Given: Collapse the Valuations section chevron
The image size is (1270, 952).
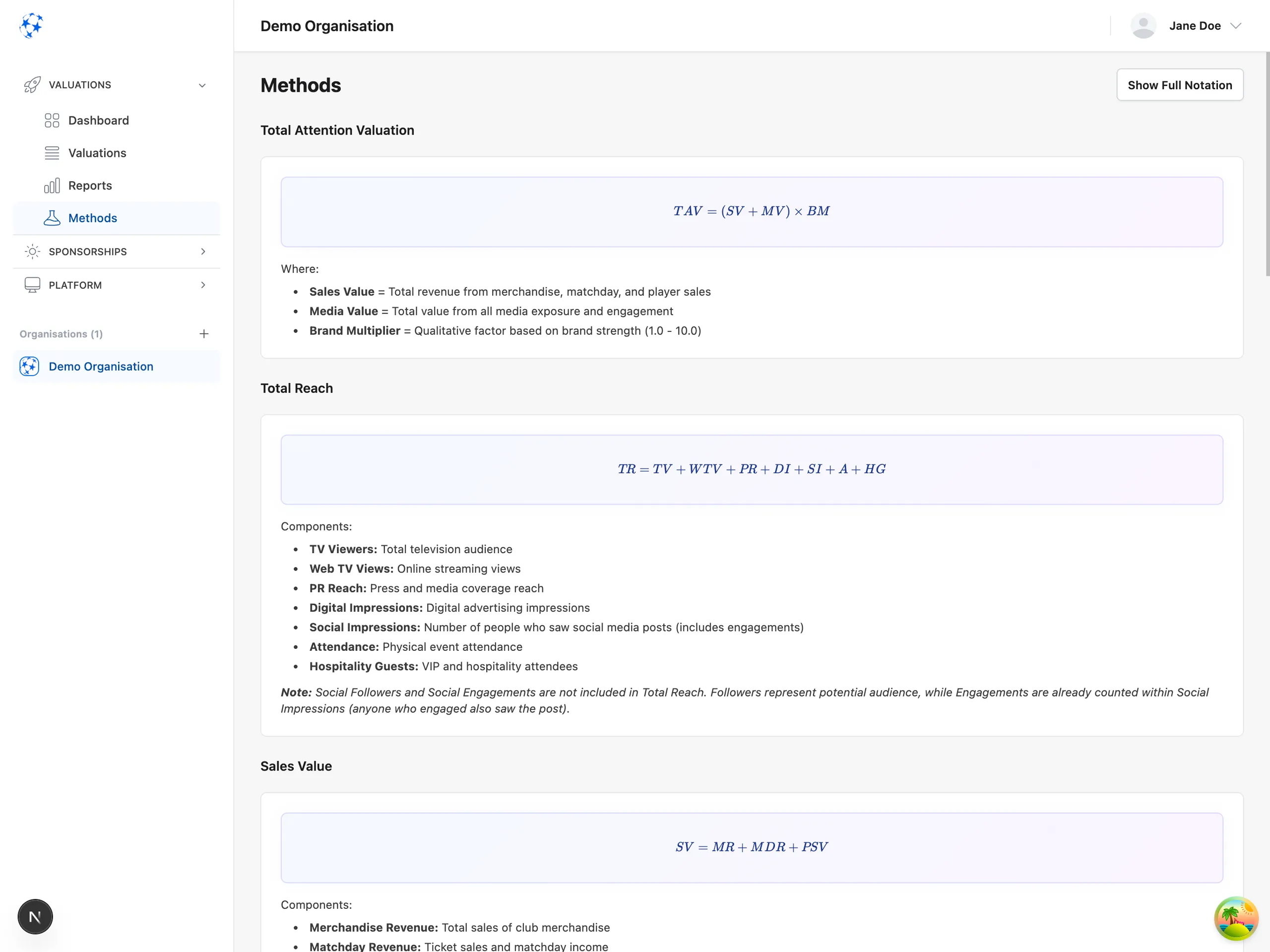Looking at the screenshot, I should 202,85.
